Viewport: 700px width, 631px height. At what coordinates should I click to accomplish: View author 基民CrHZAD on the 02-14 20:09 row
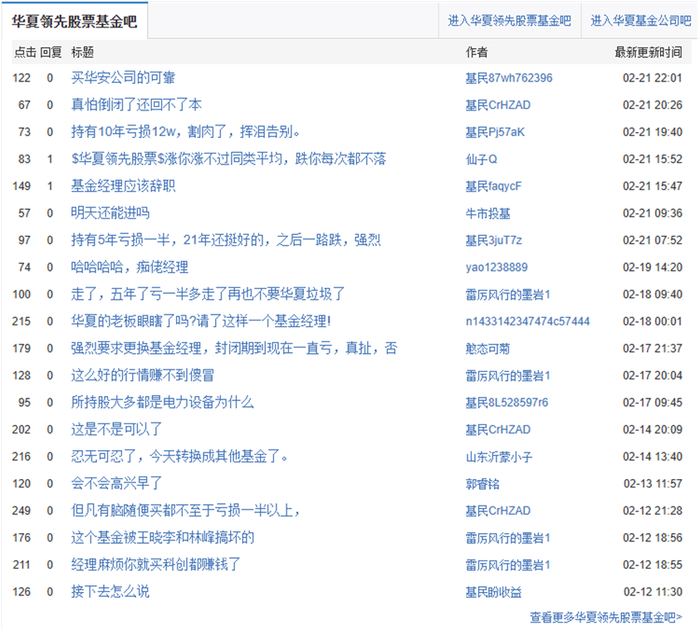[x=498, y=430]
